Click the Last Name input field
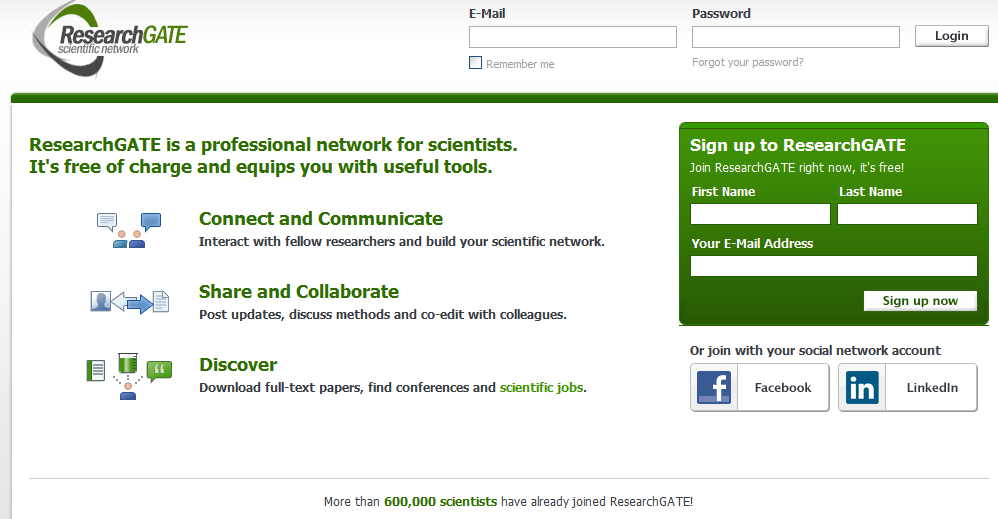Viewport: 998px width, 519px height. coord(907,214)
